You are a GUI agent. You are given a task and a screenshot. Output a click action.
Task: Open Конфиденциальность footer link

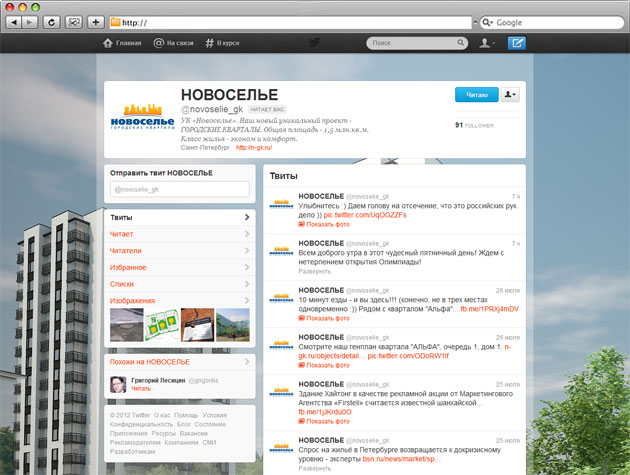click(141, 424)
